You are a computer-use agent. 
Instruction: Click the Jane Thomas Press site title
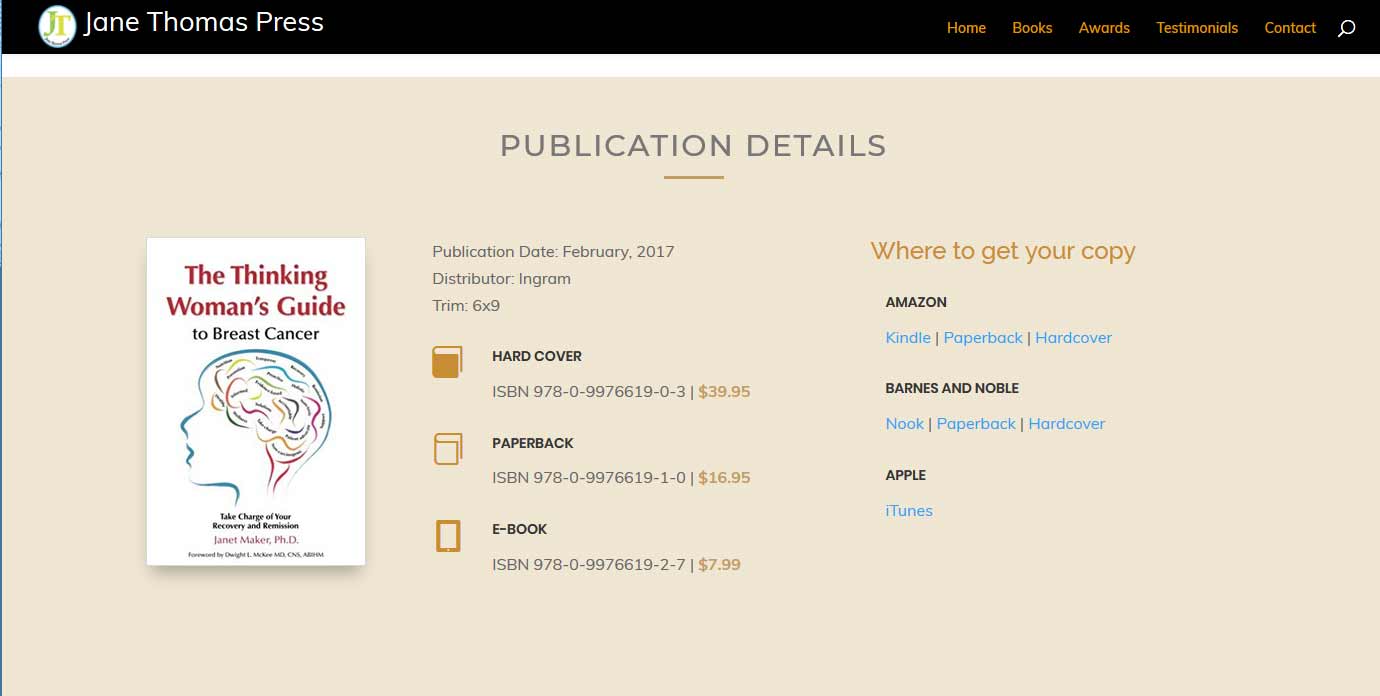(204, 23)
